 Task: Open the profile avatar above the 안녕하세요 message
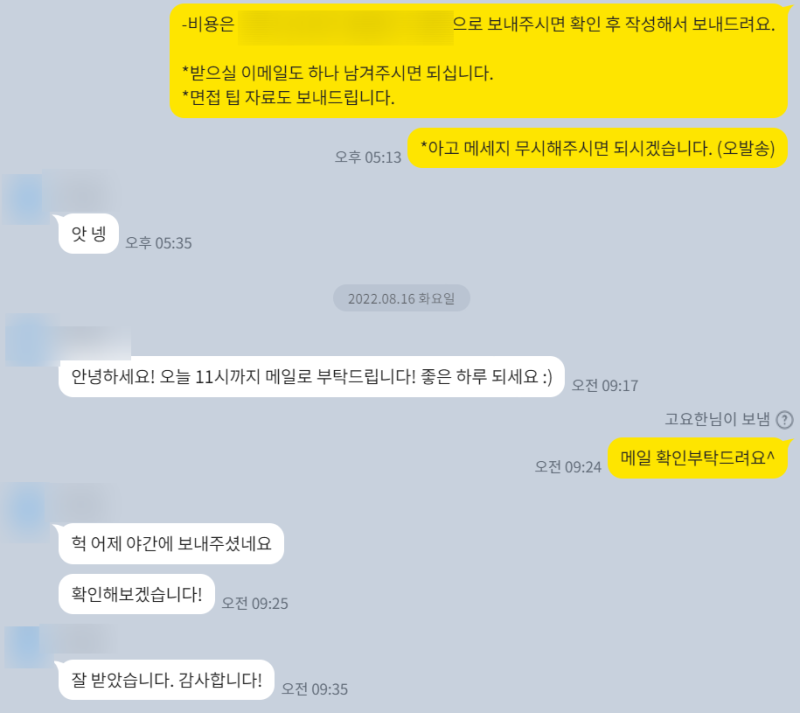[28, 340]
